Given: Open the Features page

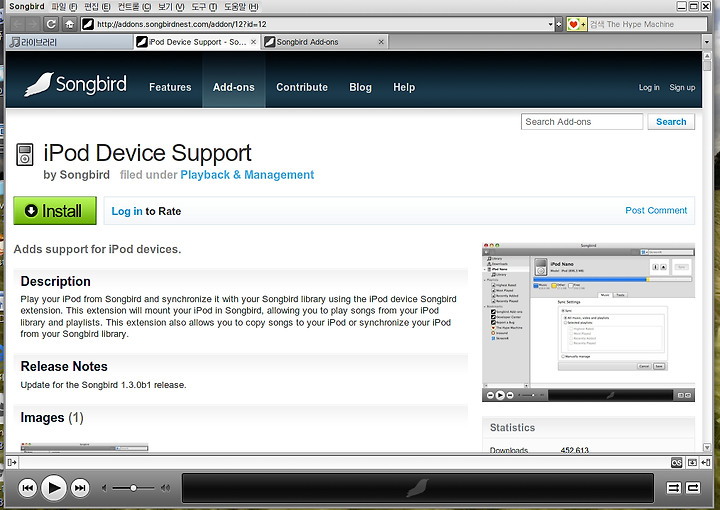Looking at the screenshot, I should click(170, 87).
